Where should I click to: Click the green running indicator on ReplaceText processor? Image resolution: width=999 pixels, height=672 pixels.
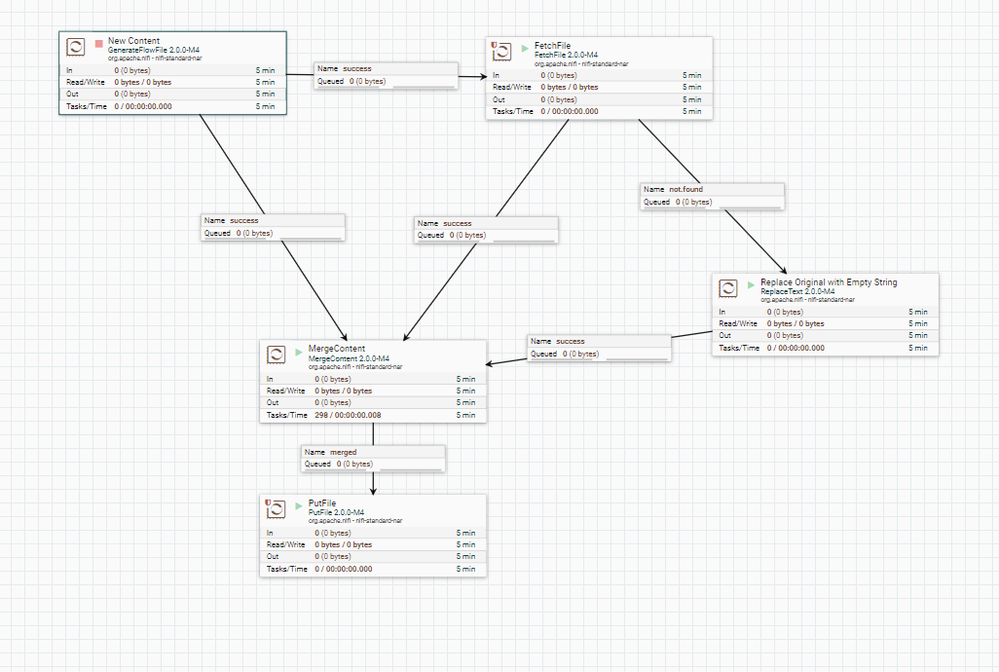[x=751, y=285]
